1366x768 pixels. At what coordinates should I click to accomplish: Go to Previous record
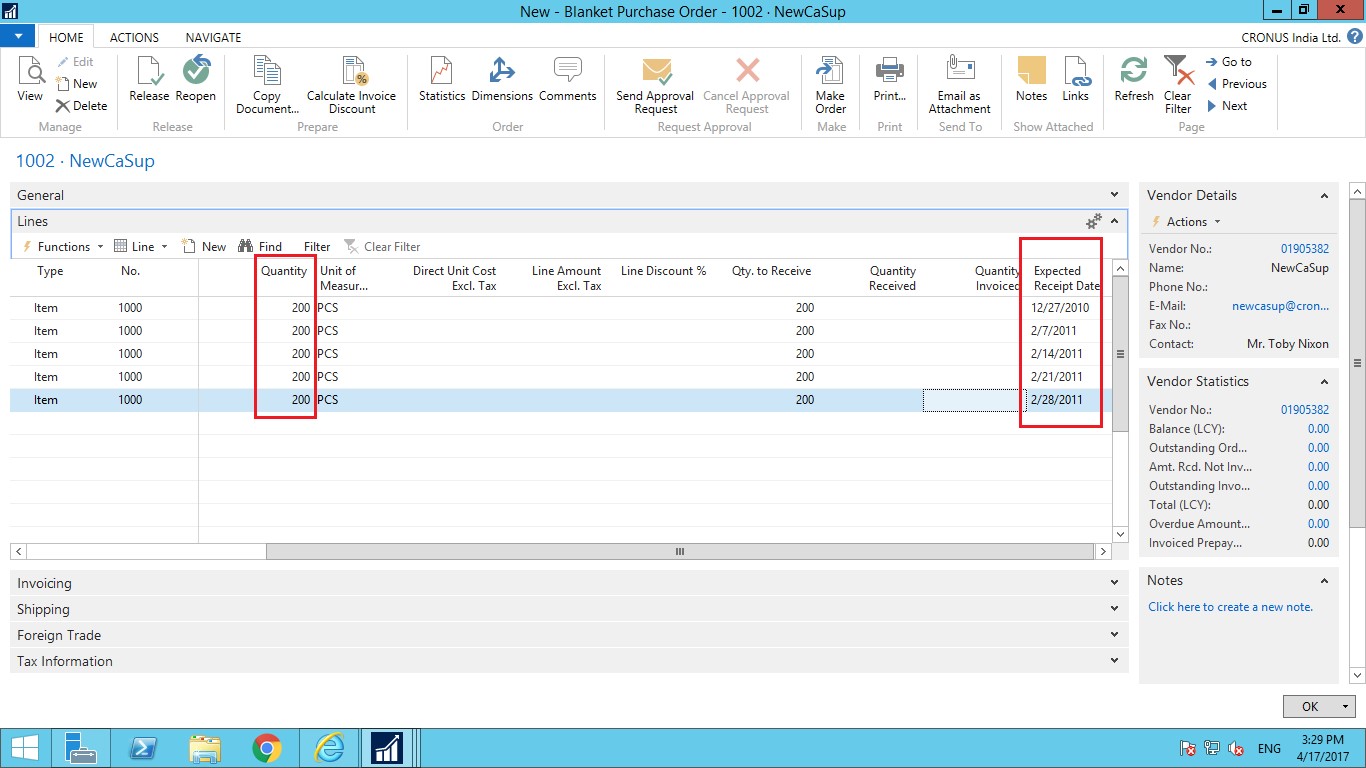tap(1237, 84)
